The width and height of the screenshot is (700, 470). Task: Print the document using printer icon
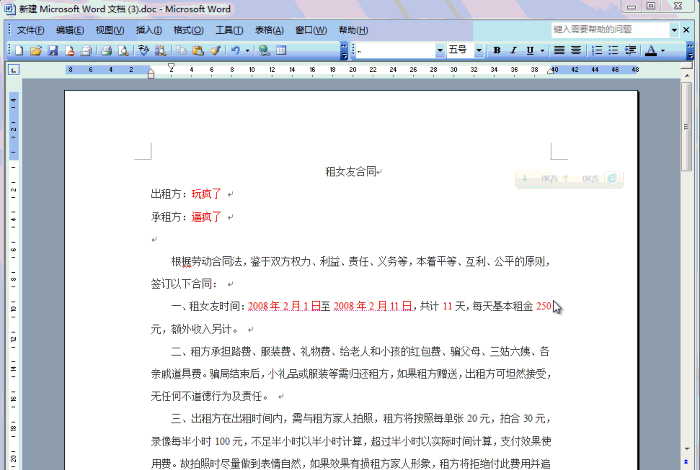[x=106, y=50]
